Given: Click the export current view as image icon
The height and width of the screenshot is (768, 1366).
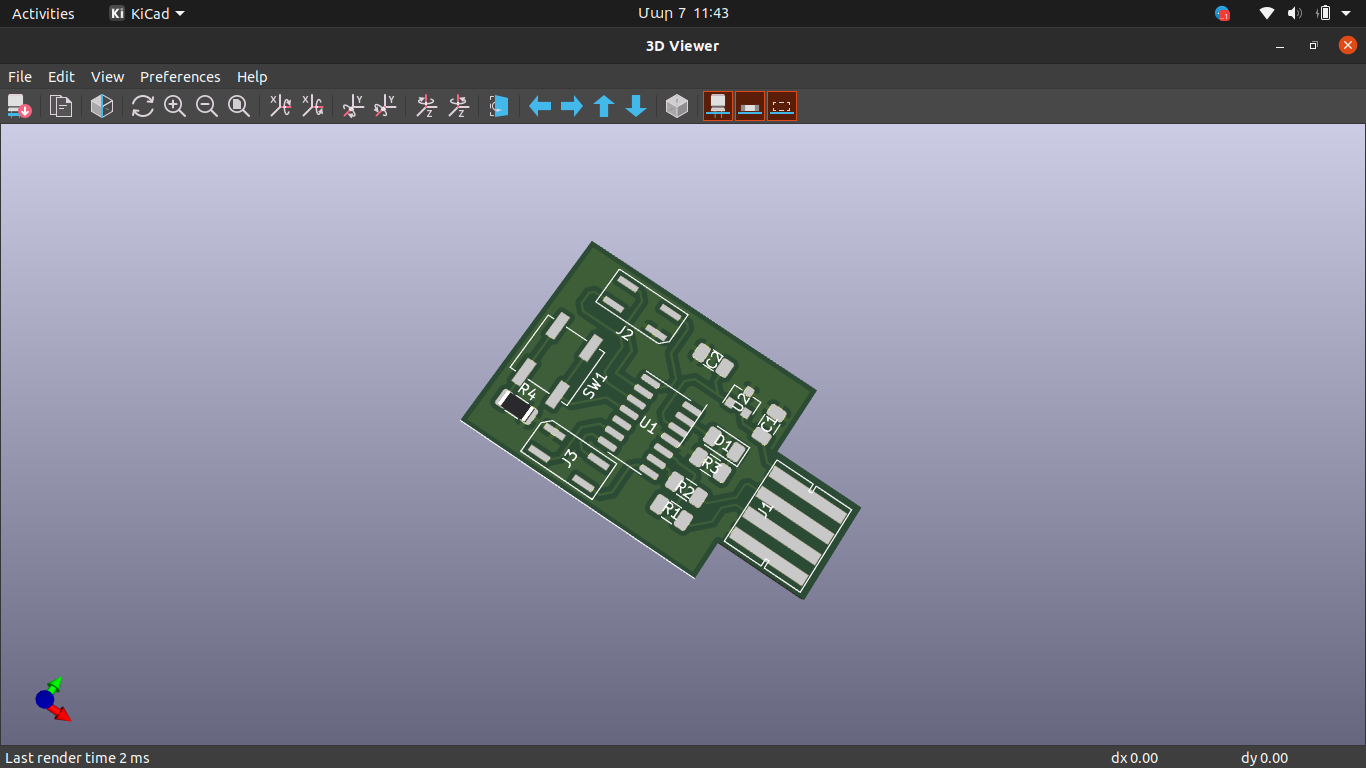Looking at the screenshot, I should [20, 106].
